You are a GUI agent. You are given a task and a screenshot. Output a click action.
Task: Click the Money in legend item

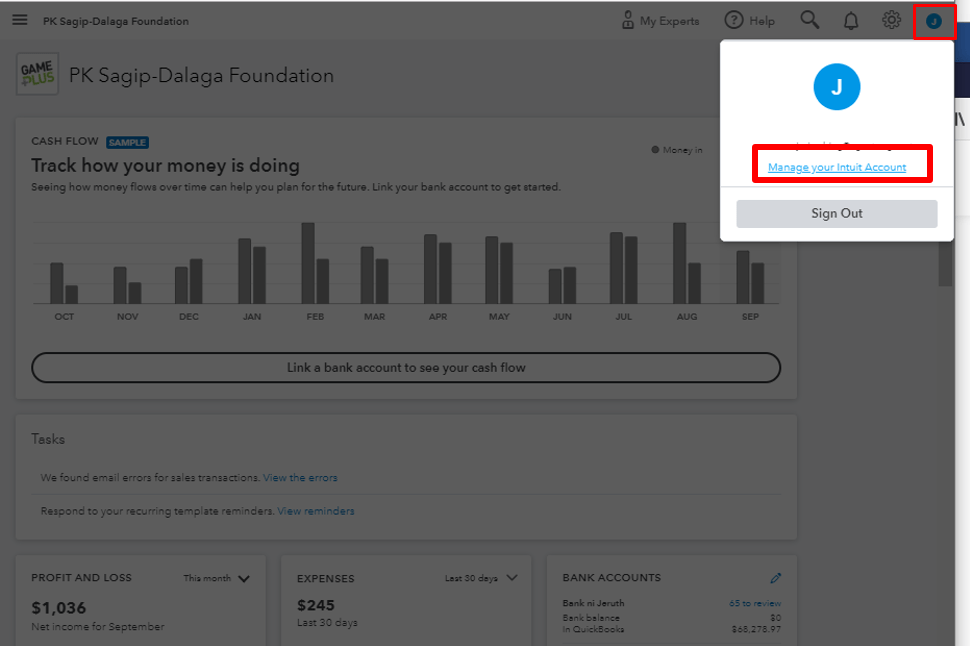coord(677,150)
